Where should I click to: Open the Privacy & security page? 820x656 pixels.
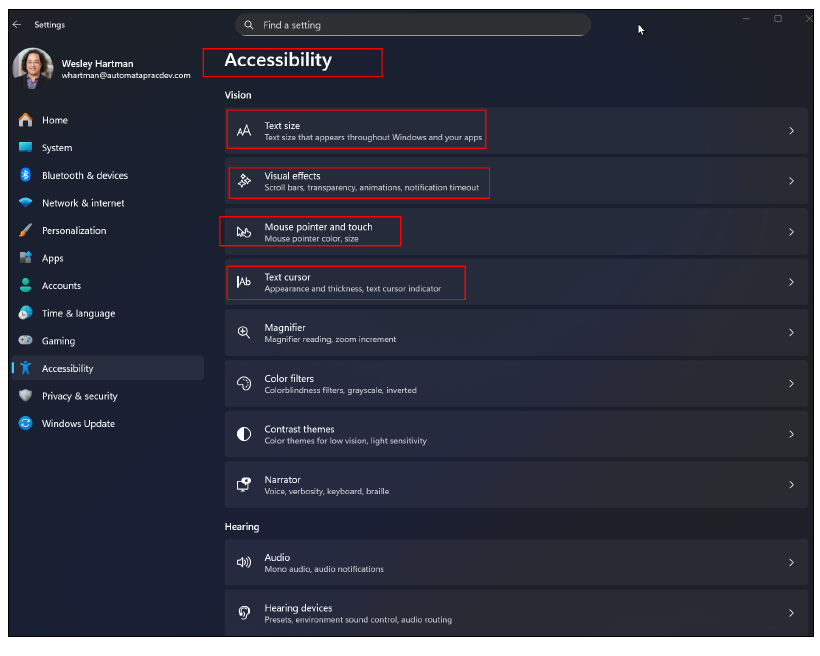79,396
